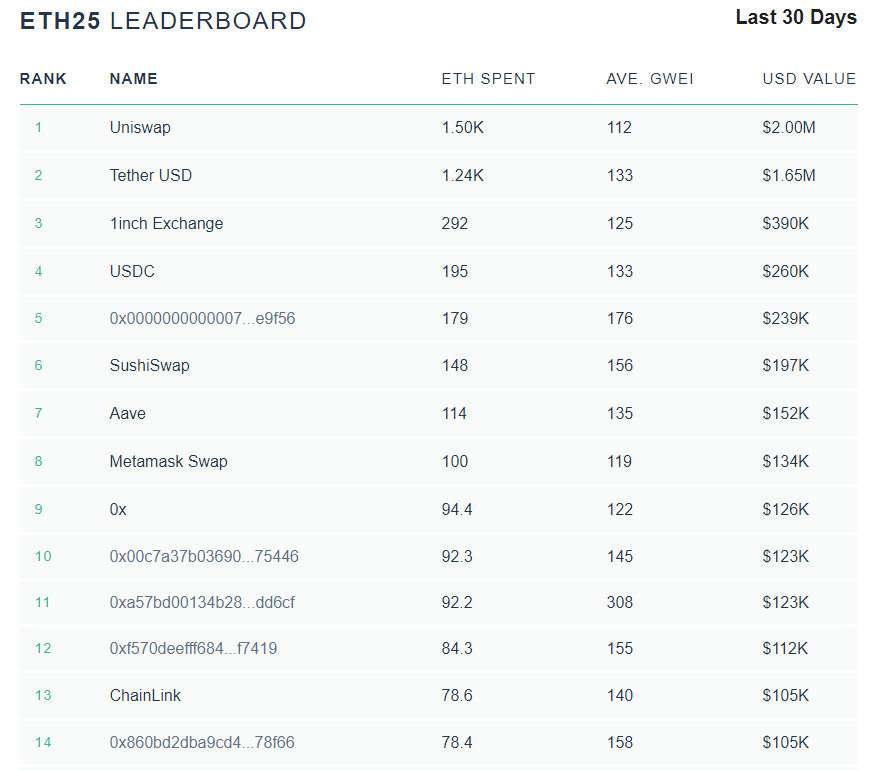Click the Tether USD name
This screenshot has height=770, width=876.
pyautogui.click(x=151, y=176)
